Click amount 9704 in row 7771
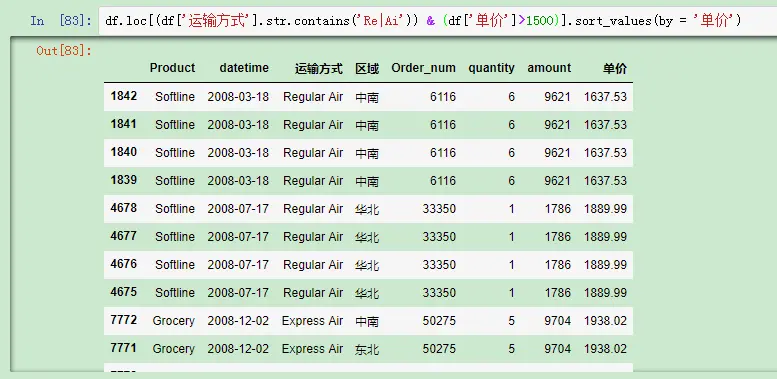The image size is (777, 379). [x=557, y=349]
